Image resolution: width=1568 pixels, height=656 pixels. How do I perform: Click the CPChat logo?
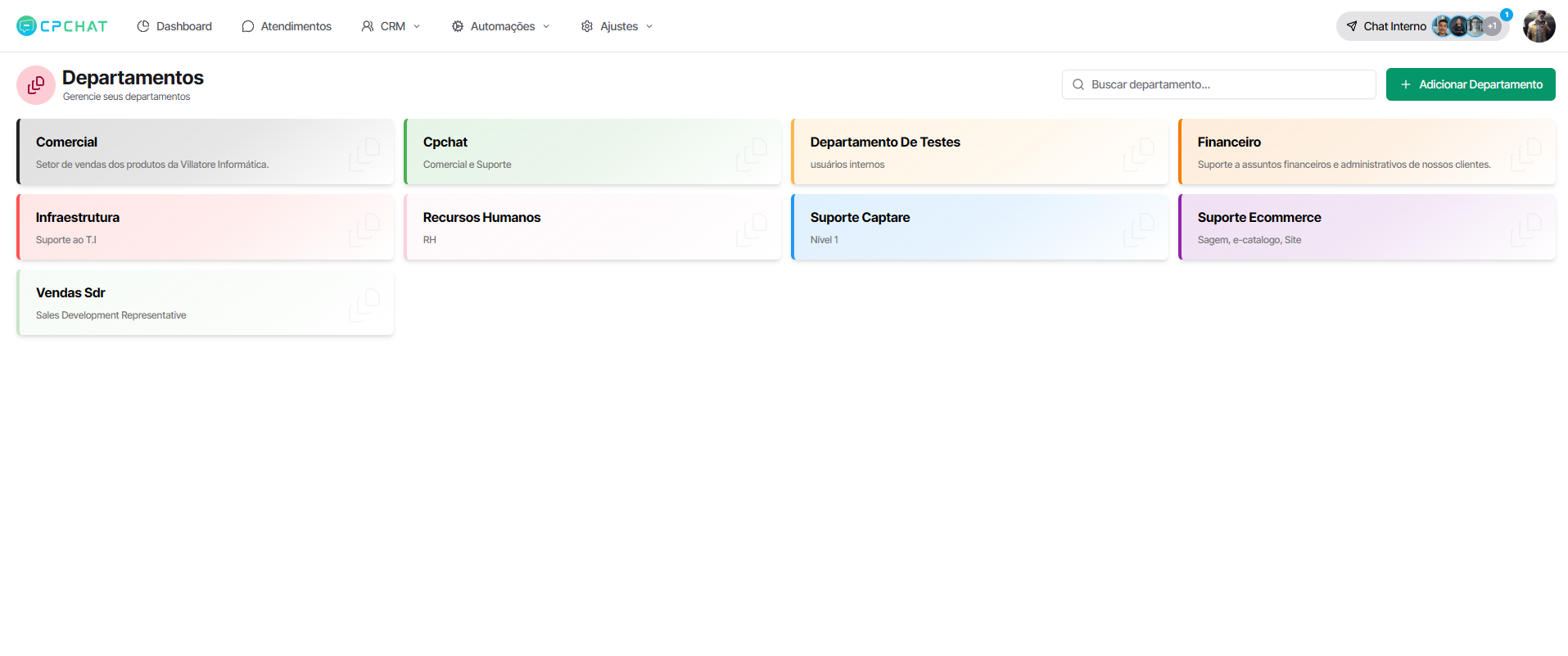[62, 26]
